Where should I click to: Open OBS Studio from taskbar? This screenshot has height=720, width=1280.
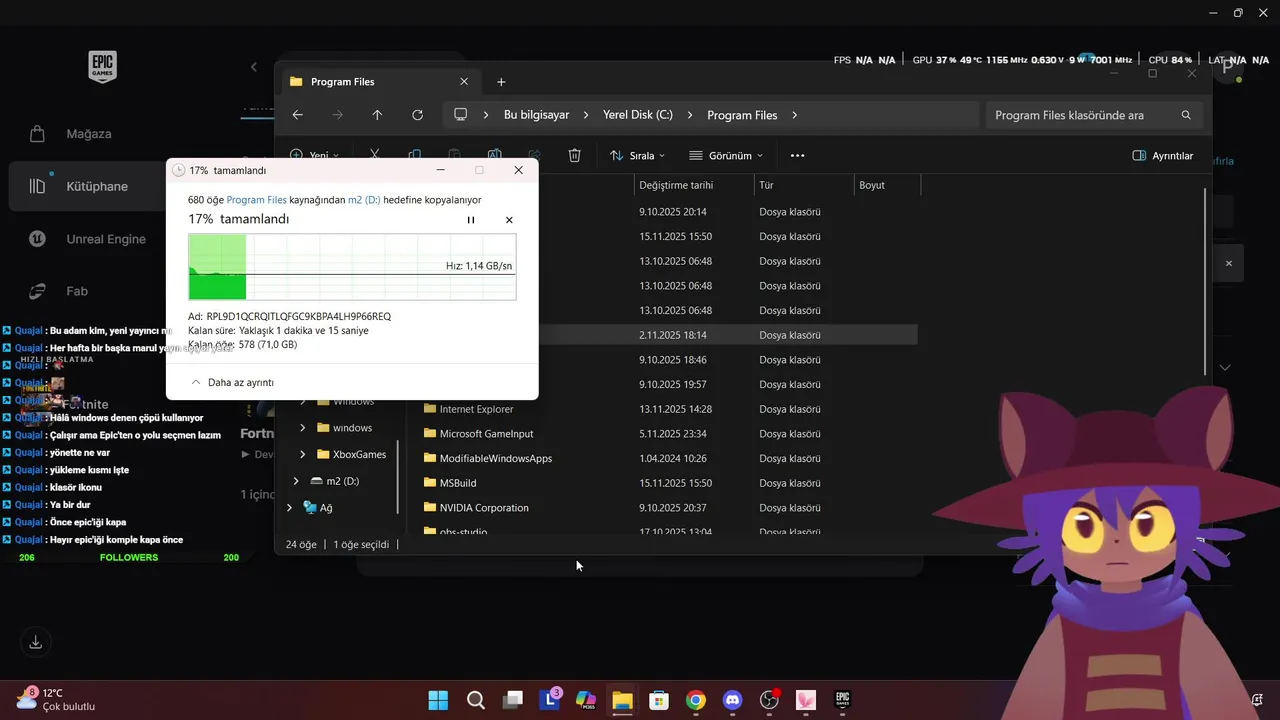coord(770,700)
